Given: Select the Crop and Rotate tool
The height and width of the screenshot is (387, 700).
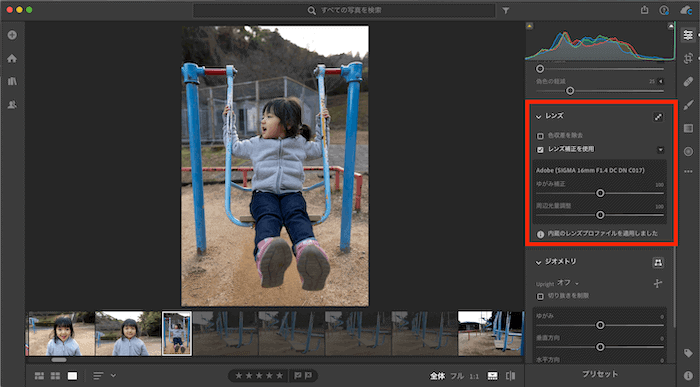Looking at the screenshot, I should pyautogui.click(x=688, y=58).
